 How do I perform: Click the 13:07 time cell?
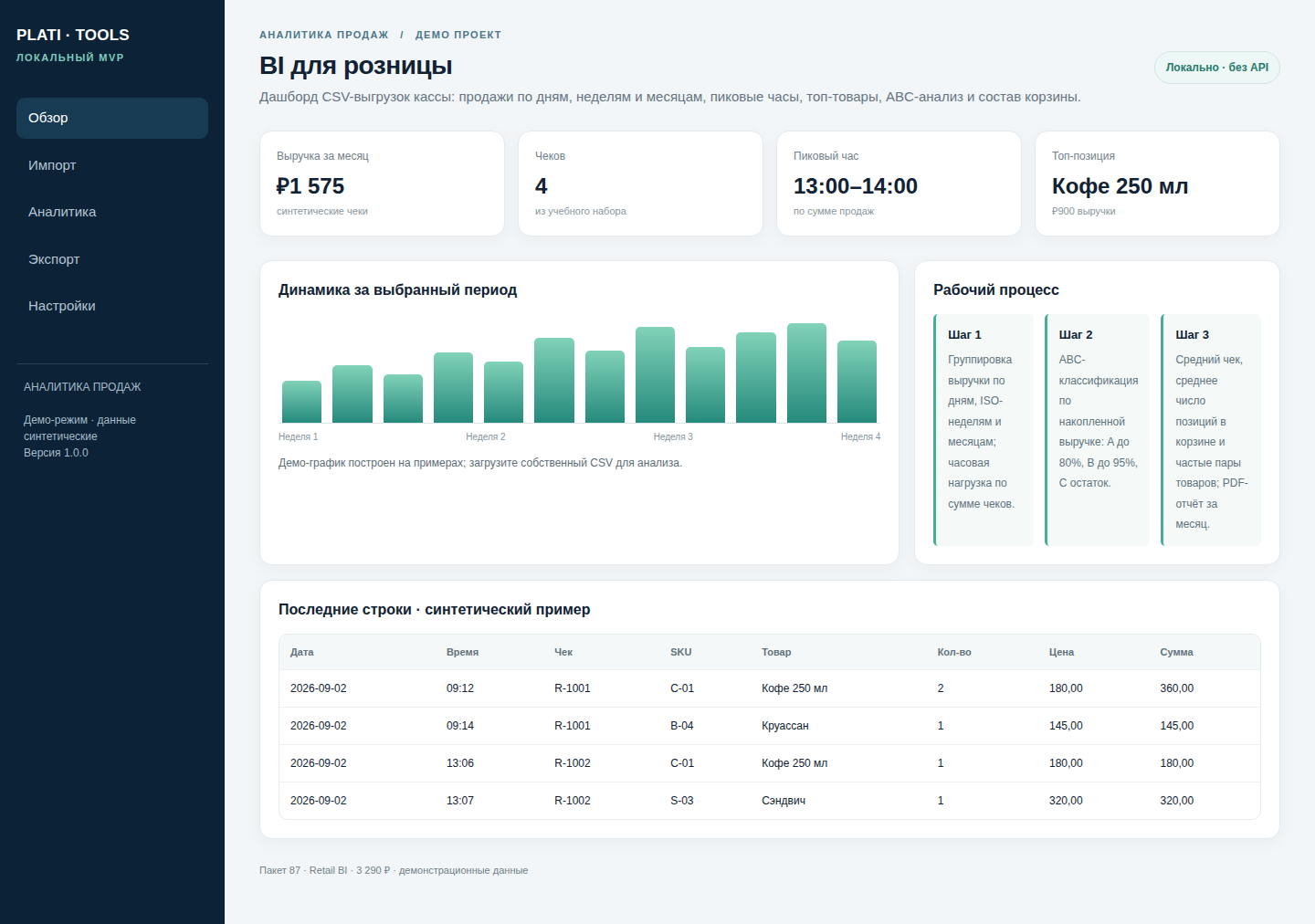(460, 801)
